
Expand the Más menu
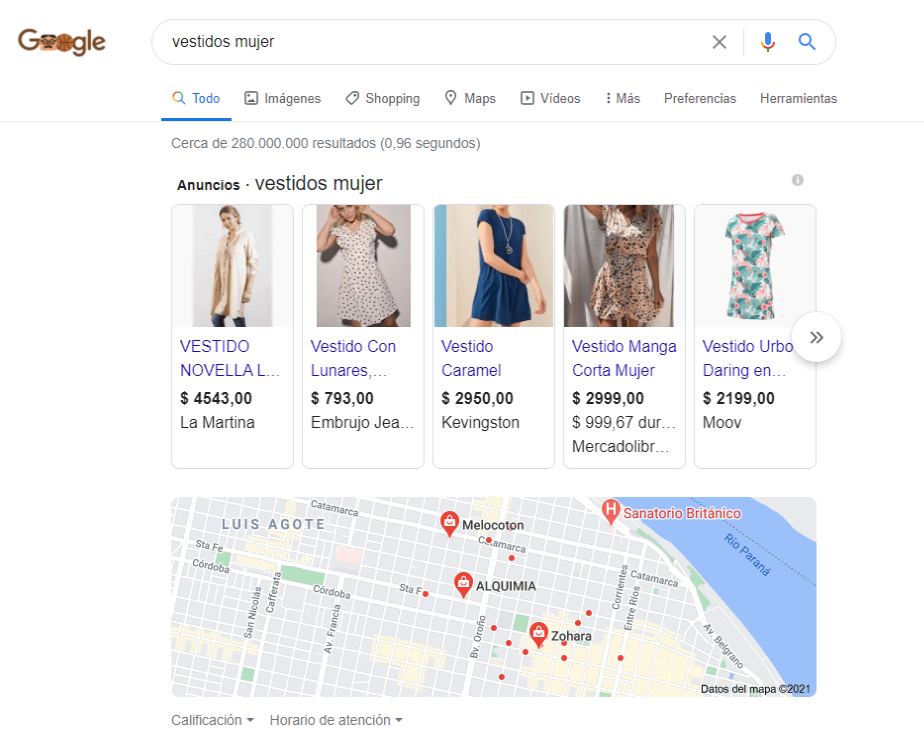tap(623, 98)
